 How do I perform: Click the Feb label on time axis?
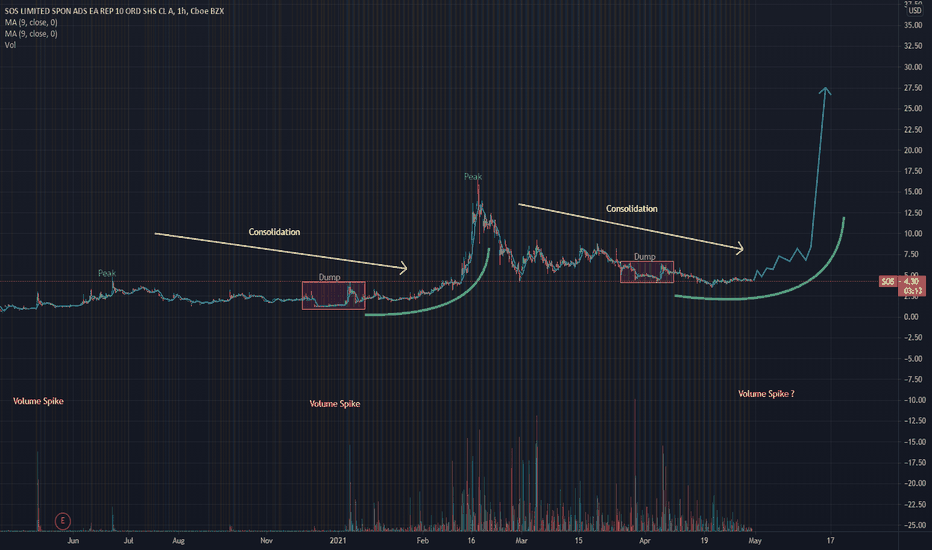tap(423, 540)
